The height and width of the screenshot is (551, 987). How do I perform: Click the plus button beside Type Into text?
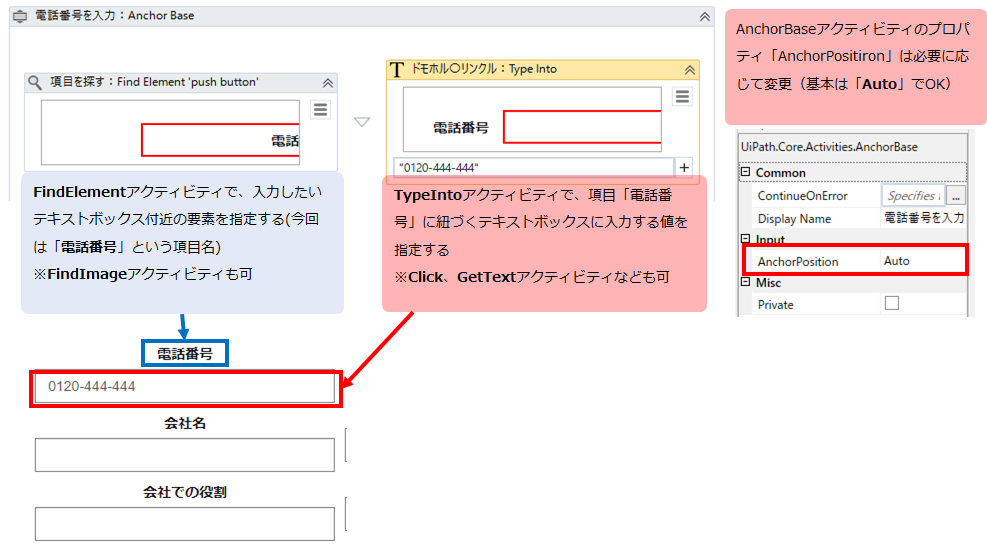tap(684, 168)
